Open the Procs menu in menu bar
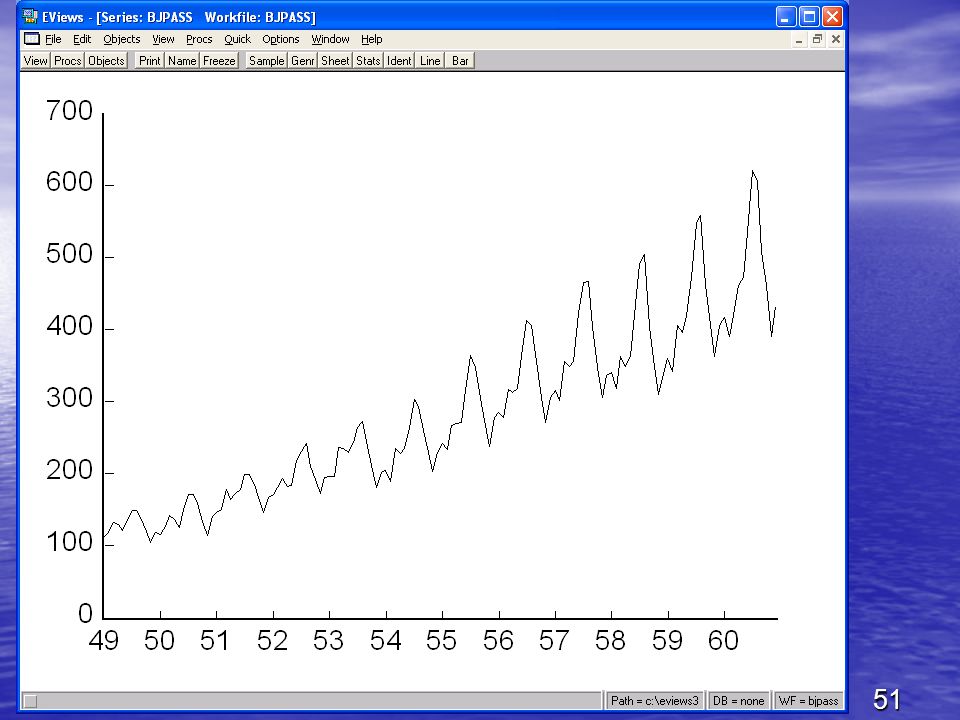The image size is (960, 720). click(199, 39)
